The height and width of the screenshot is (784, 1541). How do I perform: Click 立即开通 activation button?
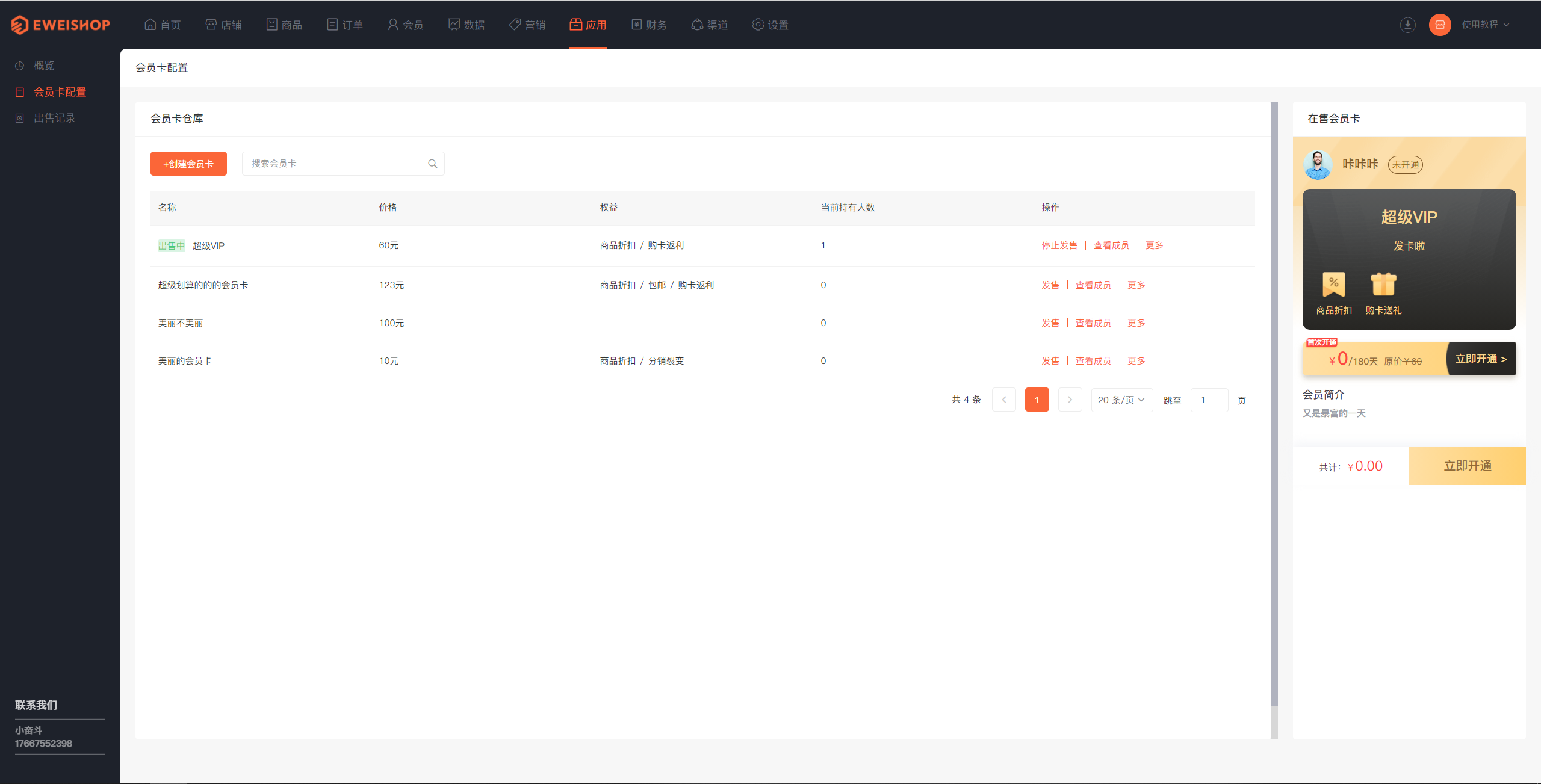click(1467, 464)
